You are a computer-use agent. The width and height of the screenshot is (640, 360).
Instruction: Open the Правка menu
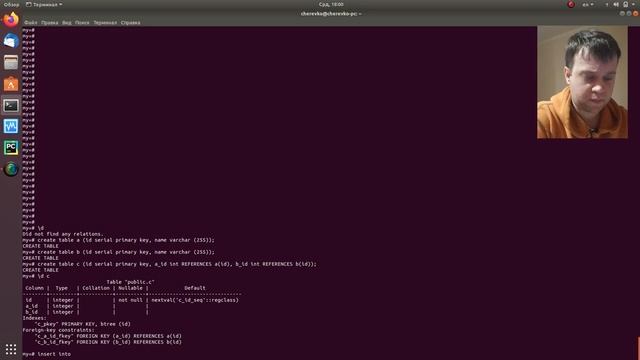(49, 23)
